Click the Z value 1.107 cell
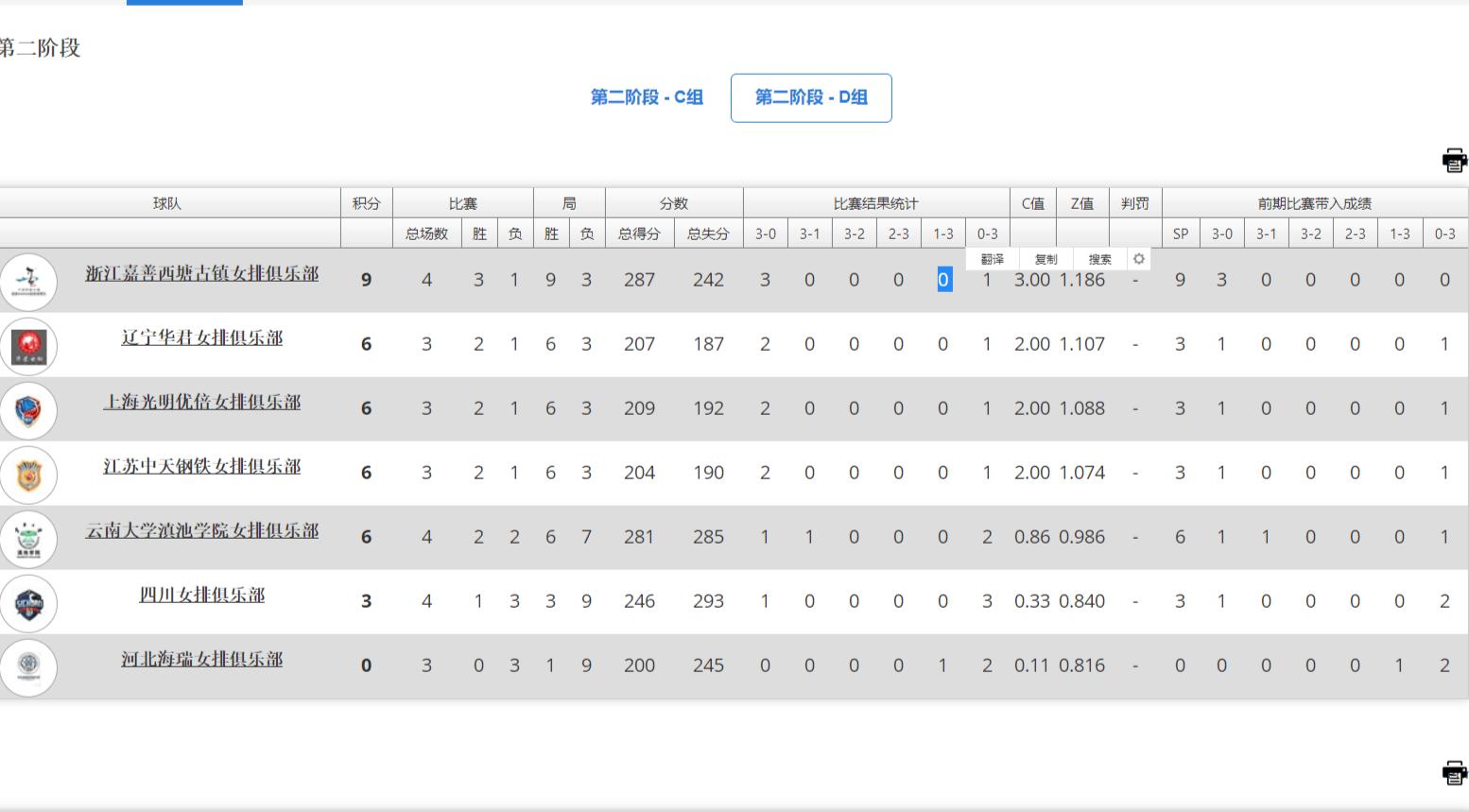 (x=1082, y=344)
